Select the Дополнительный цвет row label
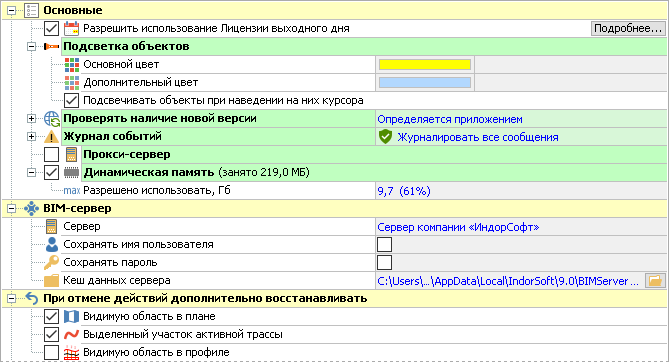This screenshot has height=362, width=669. pos(141,82)
